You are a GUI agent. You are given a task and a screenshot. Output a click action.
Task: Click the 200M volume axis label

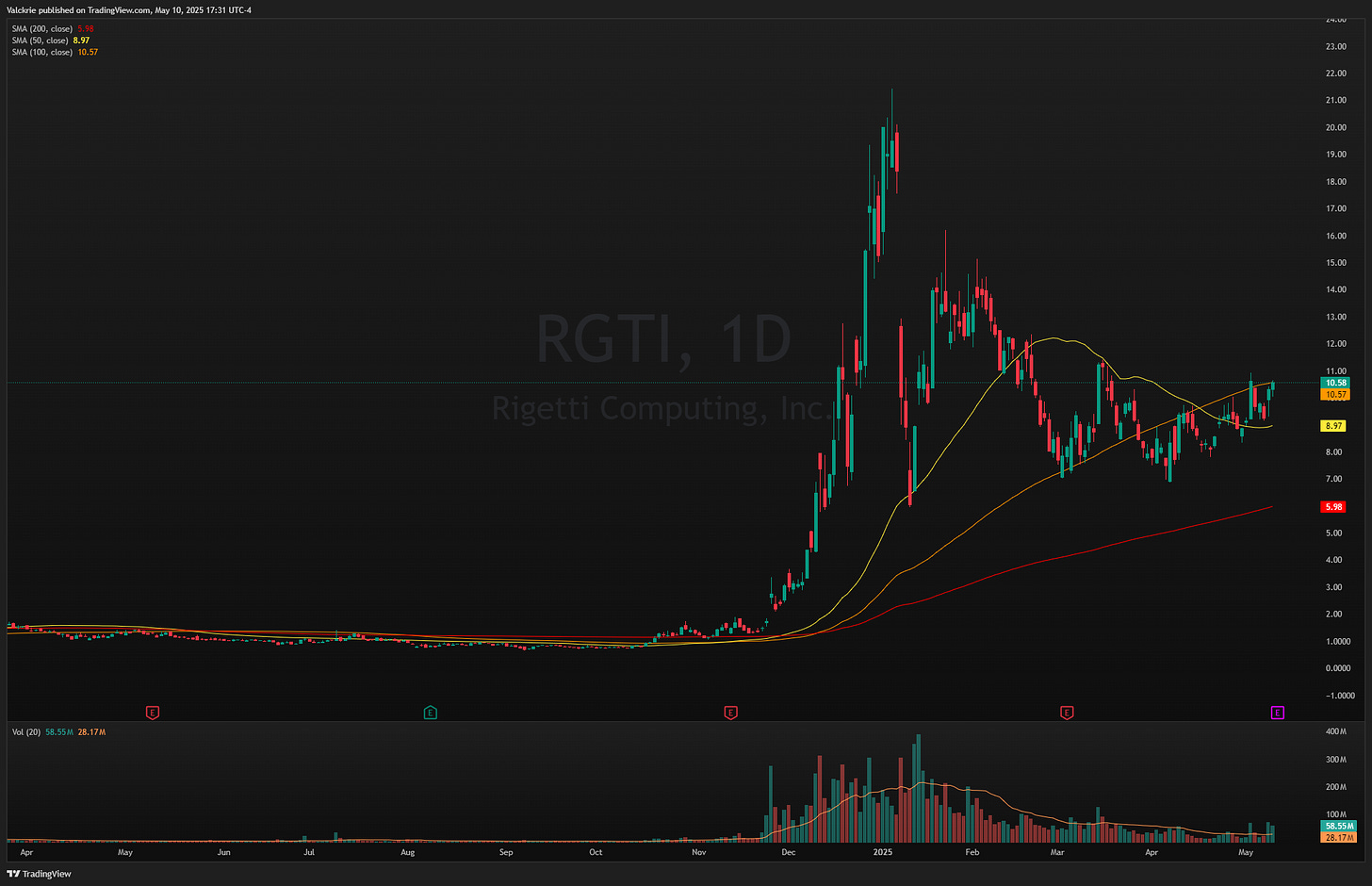[1336, 787]
